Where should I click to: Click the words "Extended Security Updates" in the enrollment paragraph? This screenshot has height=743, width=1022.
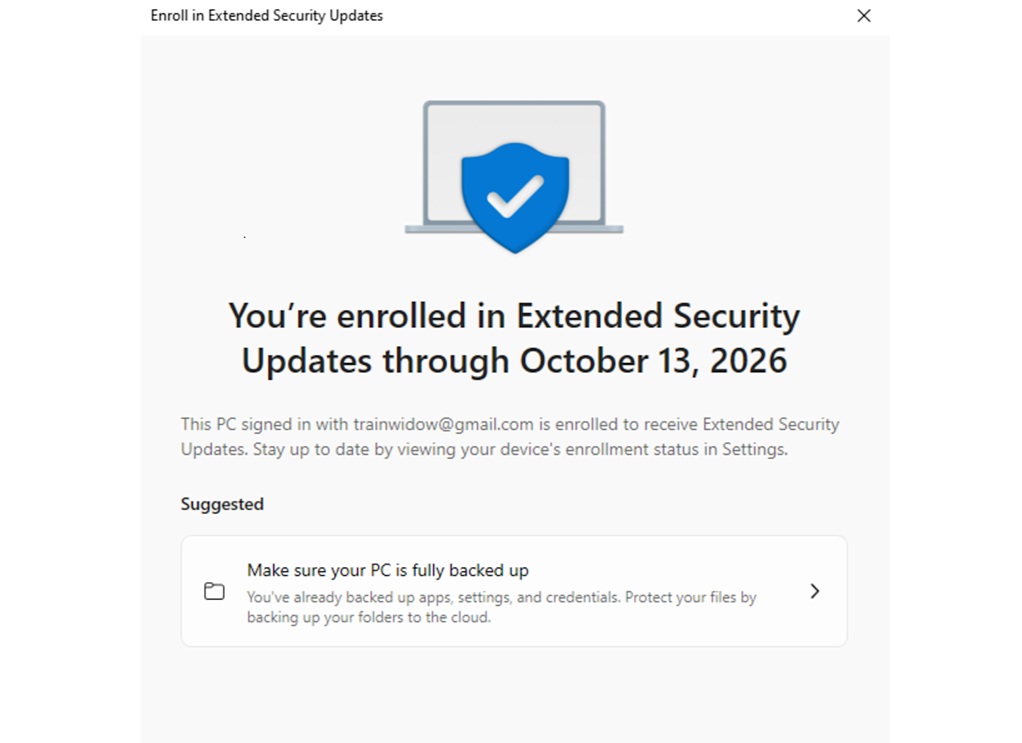tap(770, 424)
